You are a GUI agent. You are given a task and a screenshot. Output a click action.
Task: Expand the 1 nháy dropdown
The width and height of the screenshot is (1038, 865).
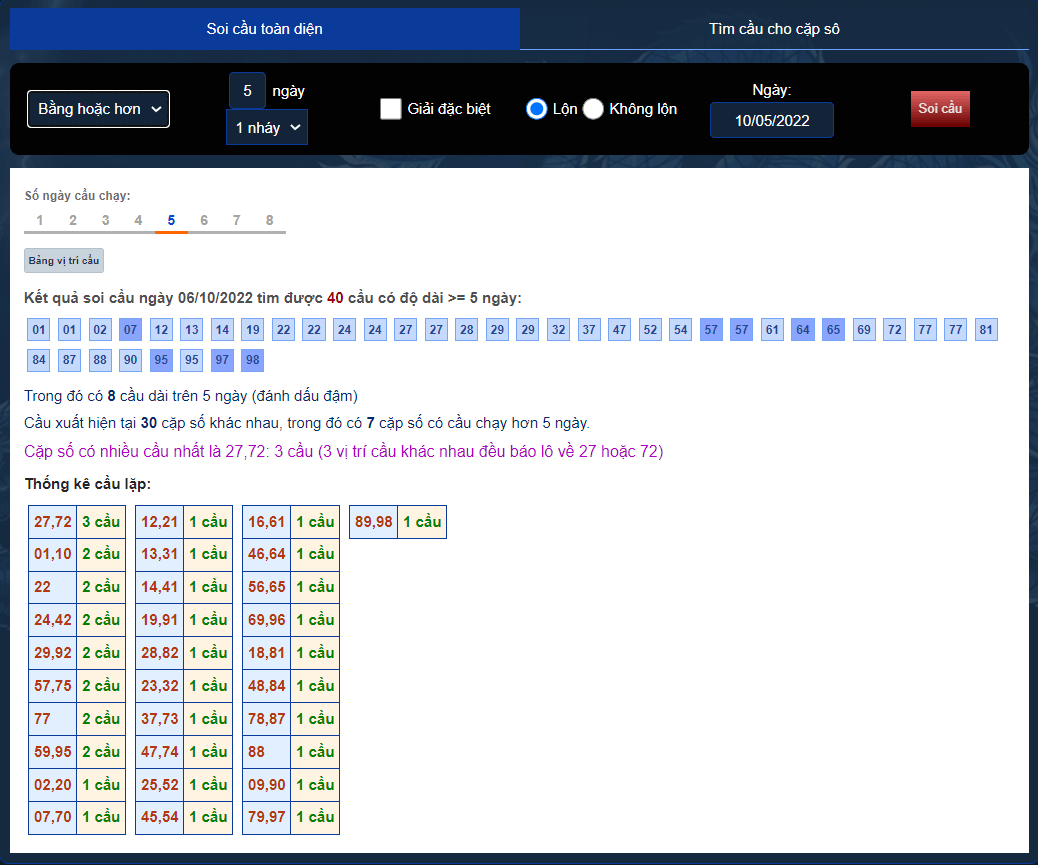click(267, 128)
